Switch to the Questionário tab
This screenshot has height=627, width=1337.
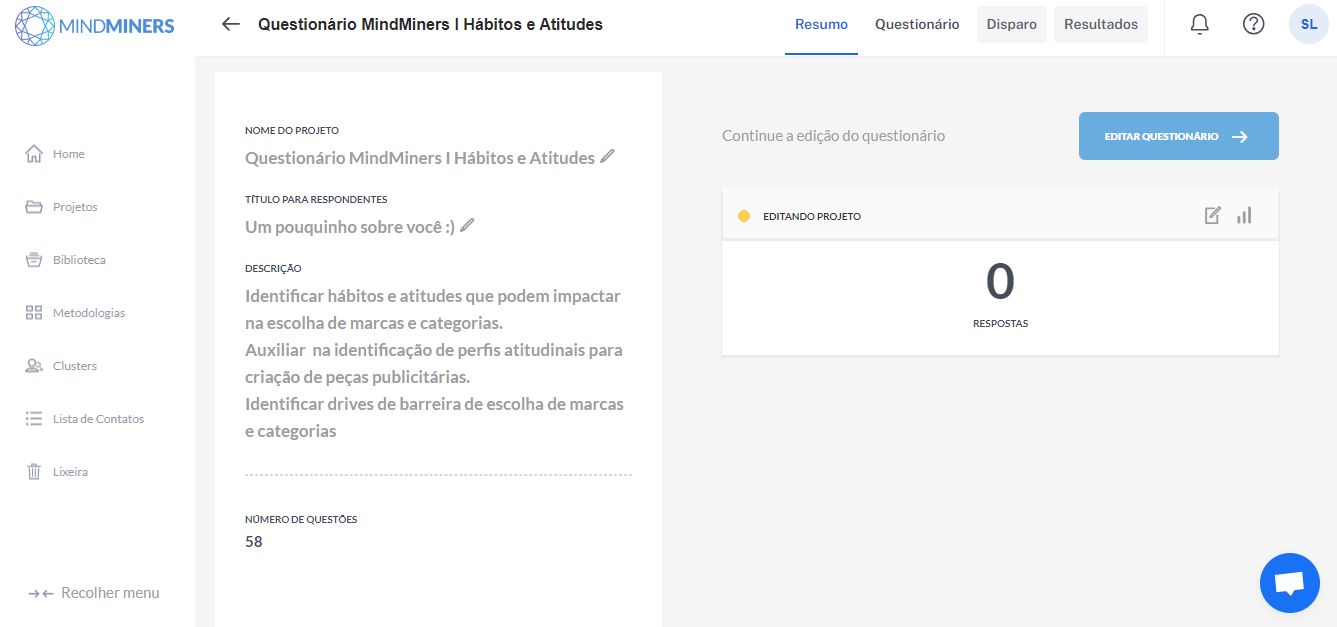(x=917, y=25)
